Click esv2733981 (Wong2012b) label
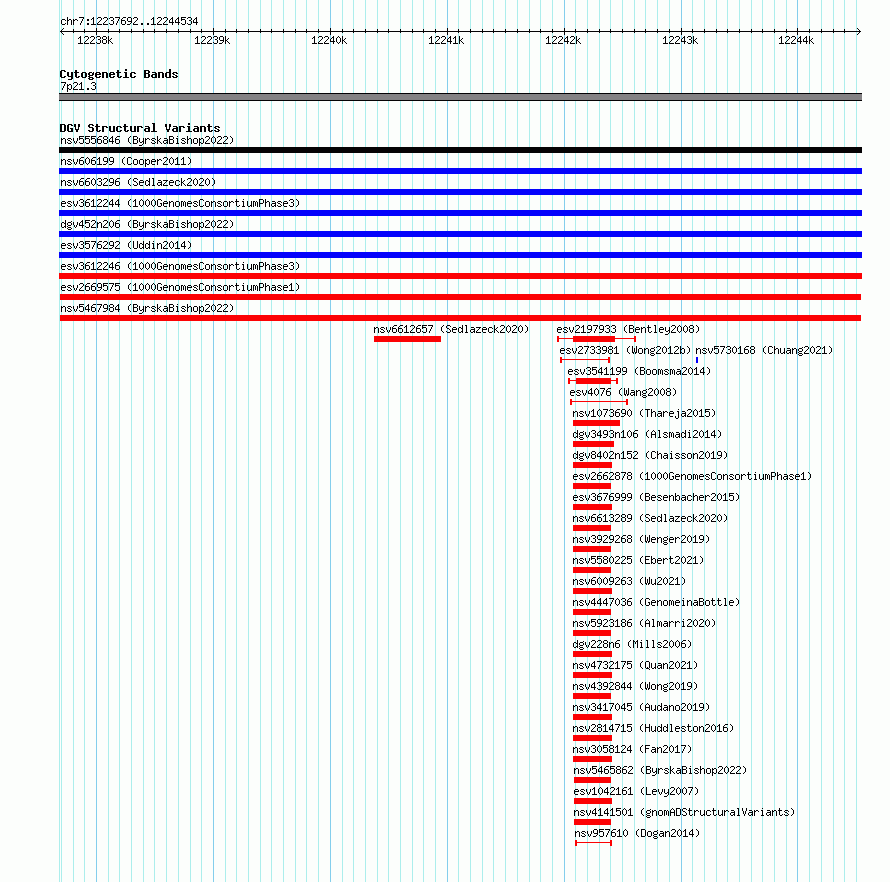Image resolution: width=890 pixels, height=882 pixels. (625, 350)
